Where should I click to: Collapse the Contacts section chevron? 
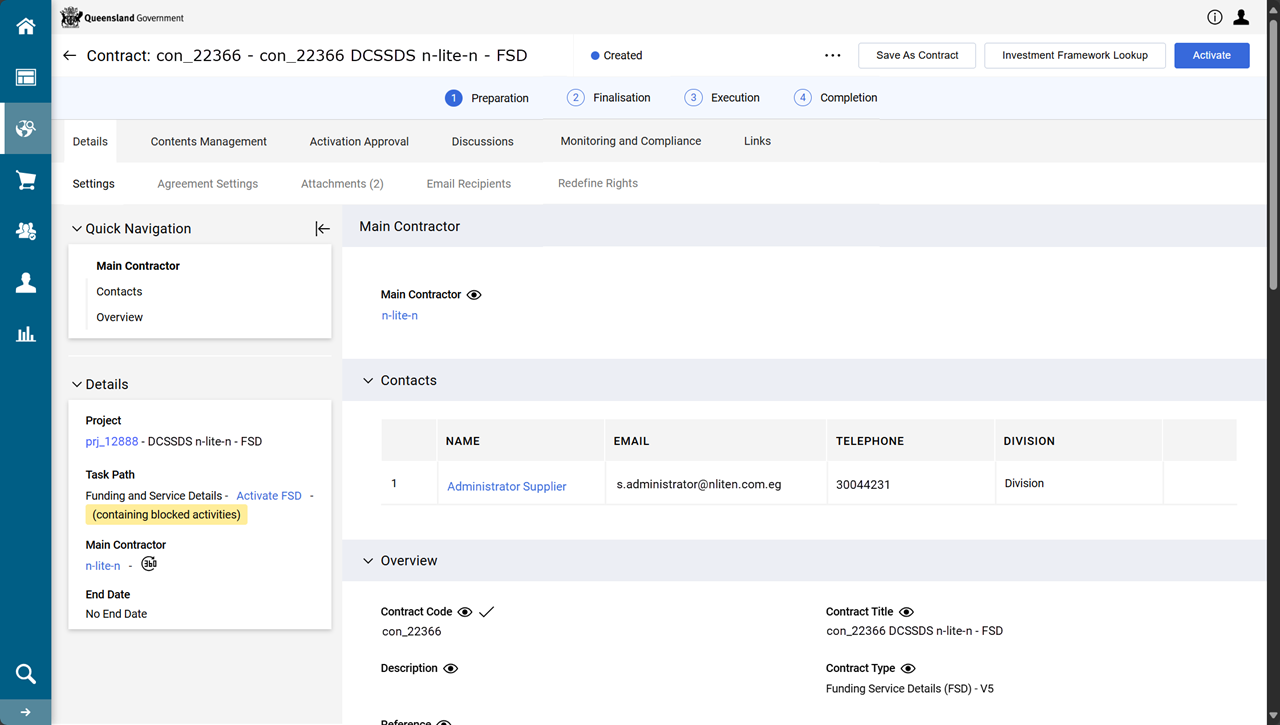368,381
